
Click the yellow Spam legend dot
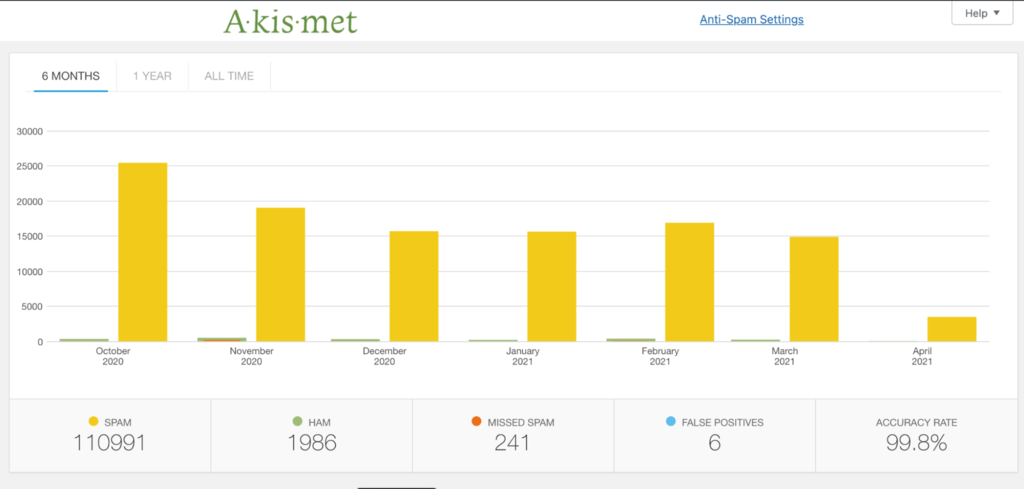click(94, 422)
